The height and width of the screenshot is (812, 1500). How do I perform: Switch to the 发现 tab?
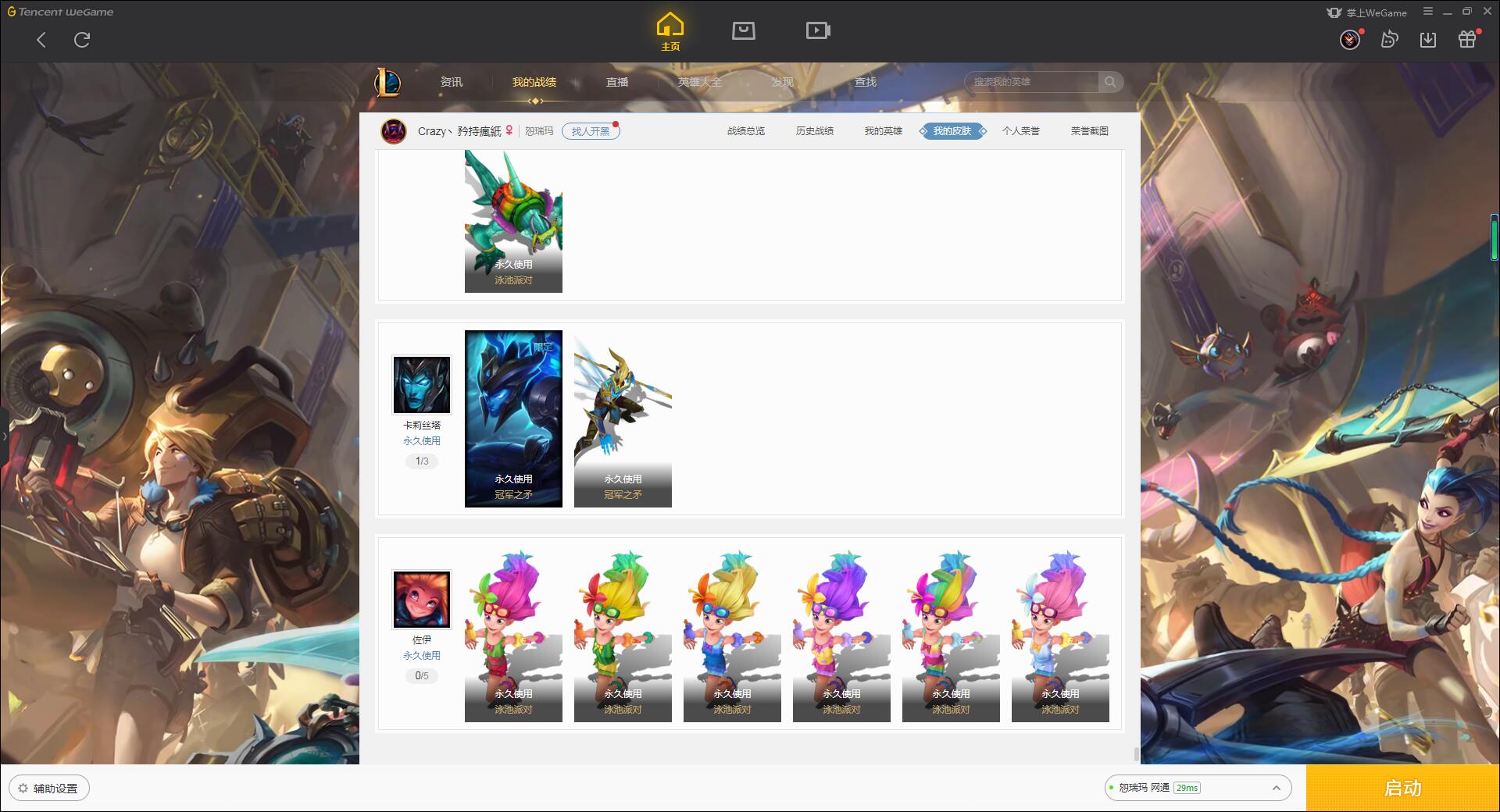(x=783, y=82)
